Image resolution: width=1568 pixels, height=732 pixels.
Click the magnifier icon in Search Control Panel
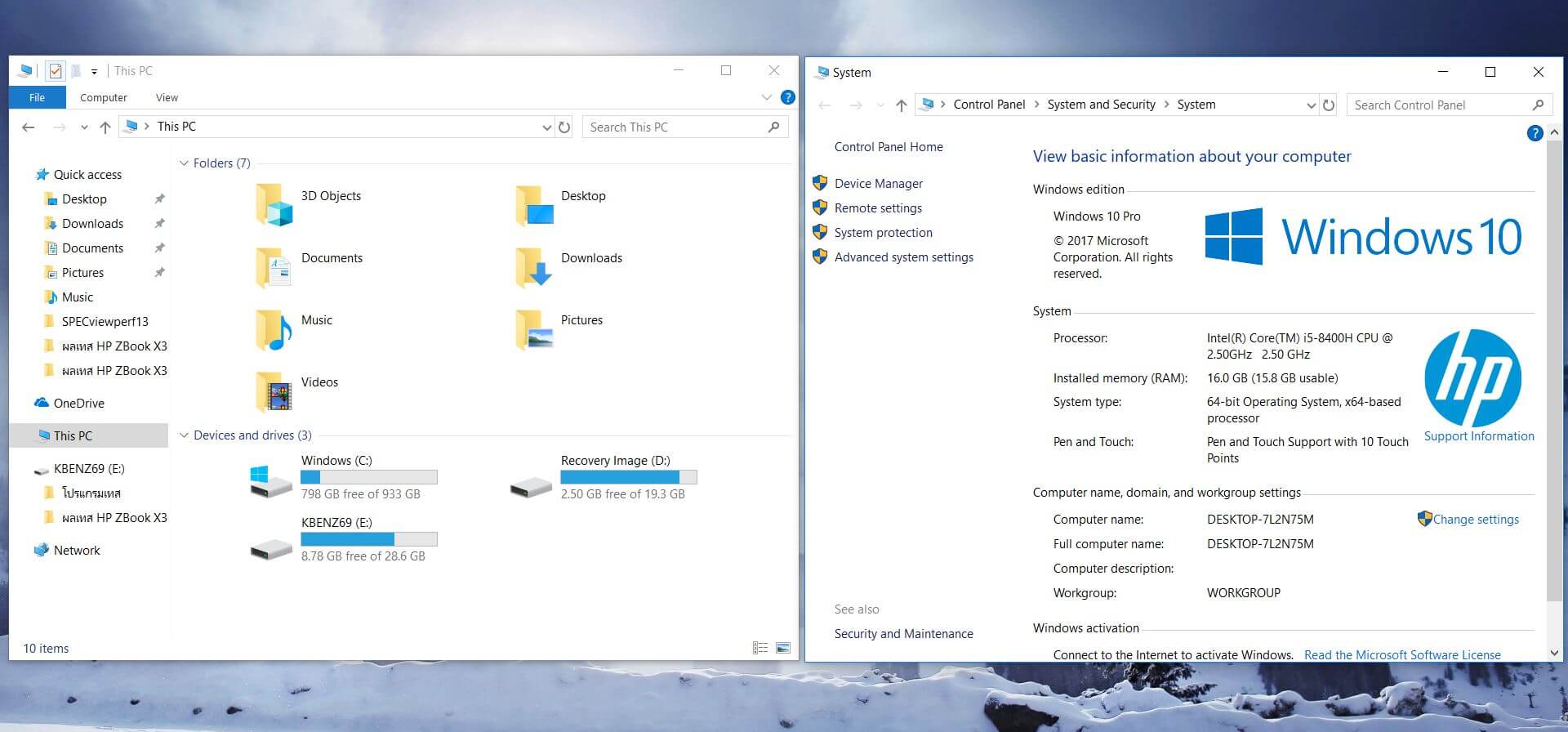point(1538,105)
